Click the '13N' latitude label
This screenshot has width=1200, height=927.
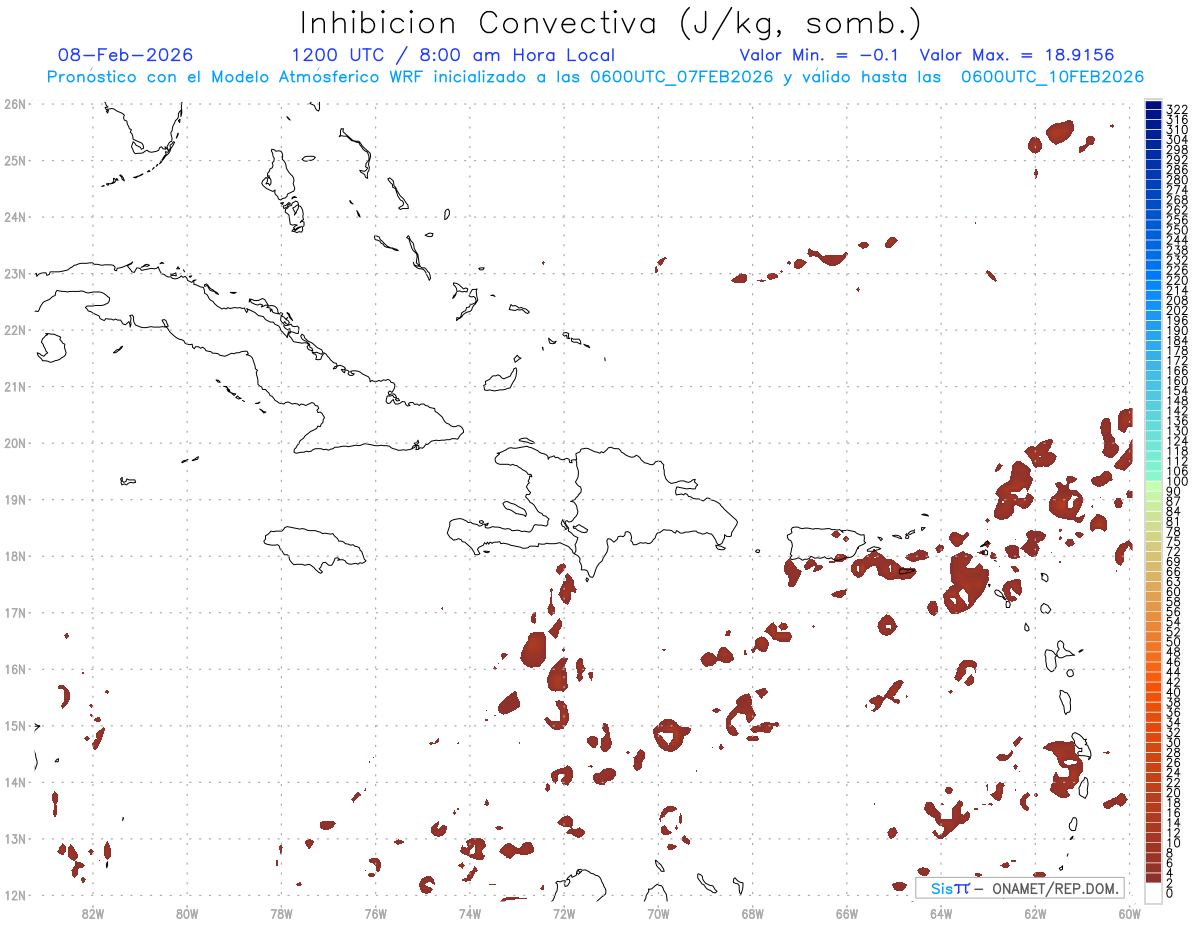(14, 838)
